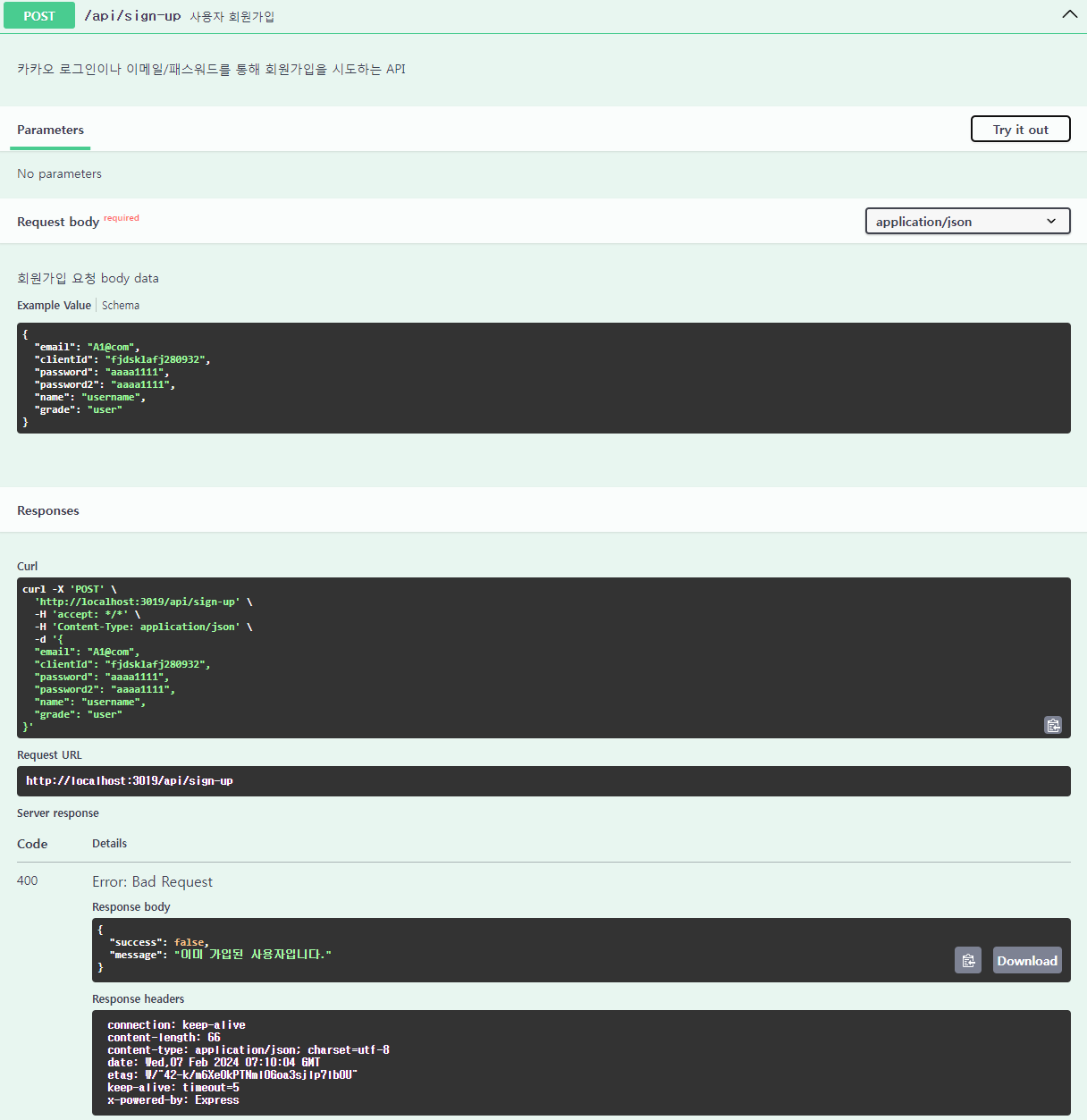Click the Response headers label
This screenshot has width=1087, height=1120.
[139, 998]
